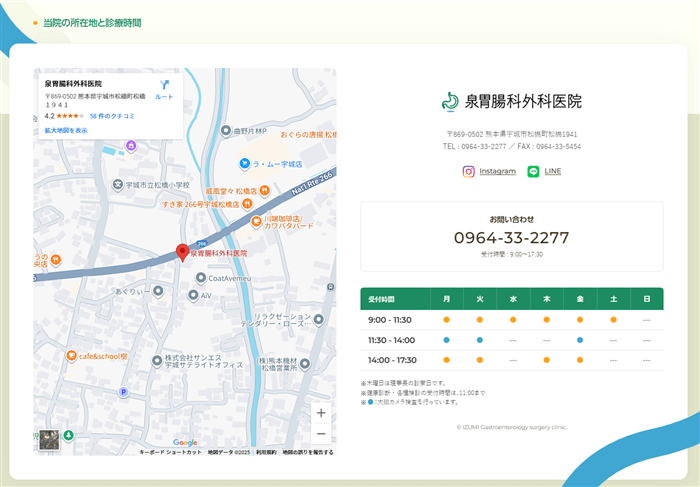Click the red pin for 泉胃腸科外科医院
This screenshot has width=700, height=487.
182,253
